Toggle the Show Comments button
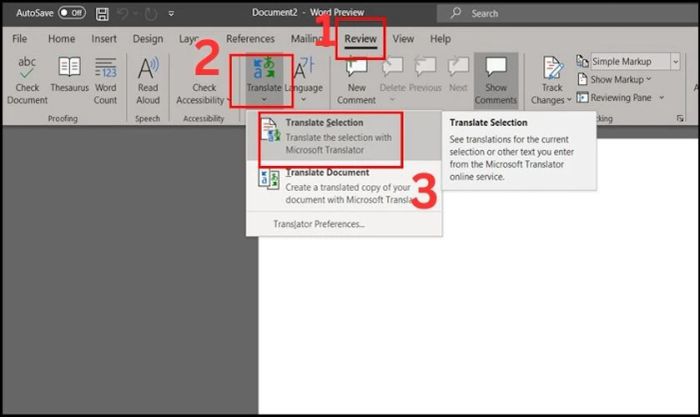700x417 pixels. (496, 80)
